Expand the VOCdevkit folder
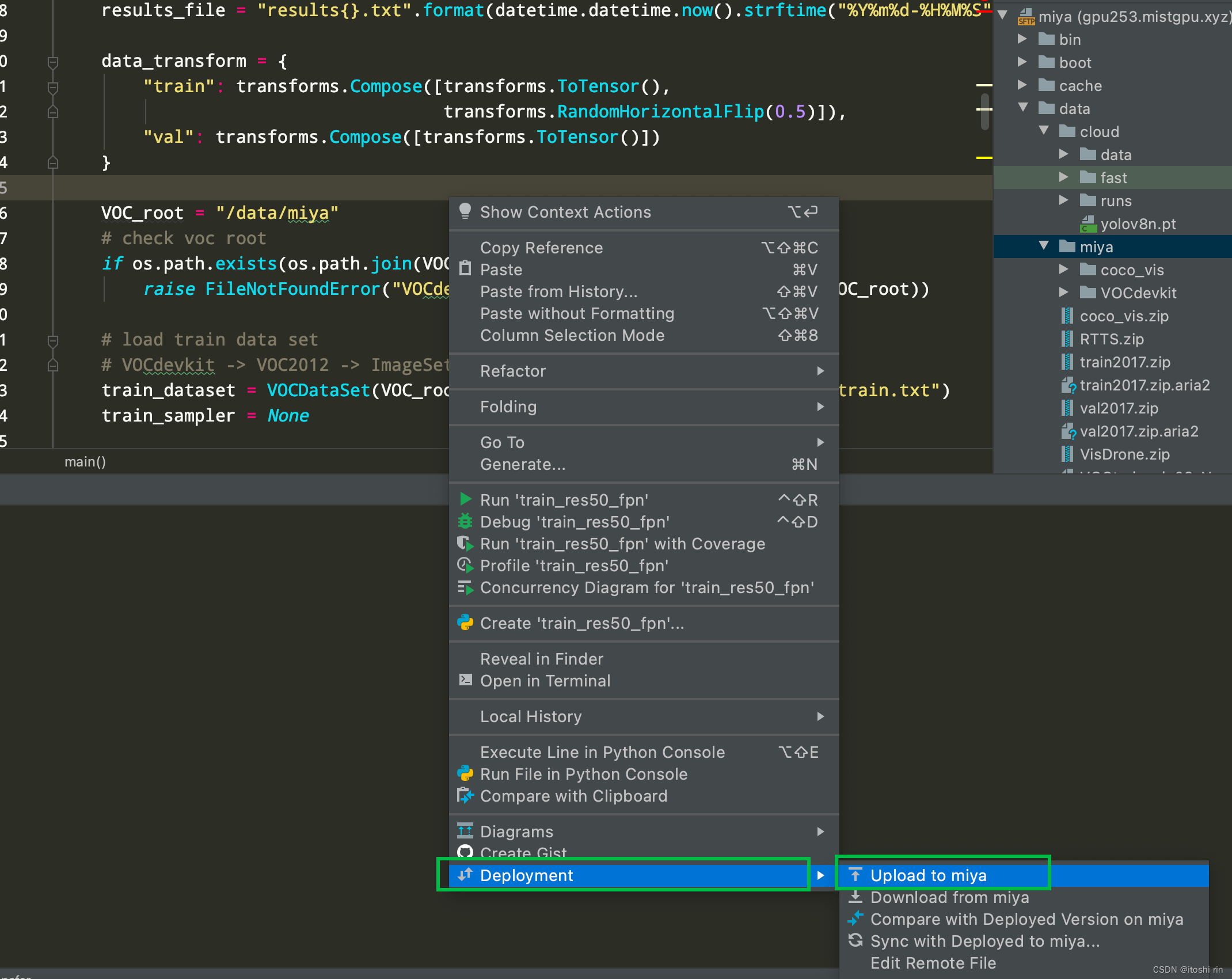 pyautogui.click(x=1064, y=292)
